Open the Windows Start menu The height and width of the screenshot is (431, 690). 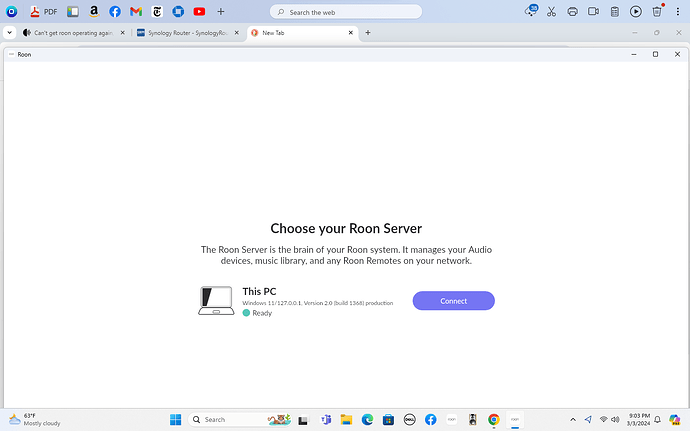point(176,420)
